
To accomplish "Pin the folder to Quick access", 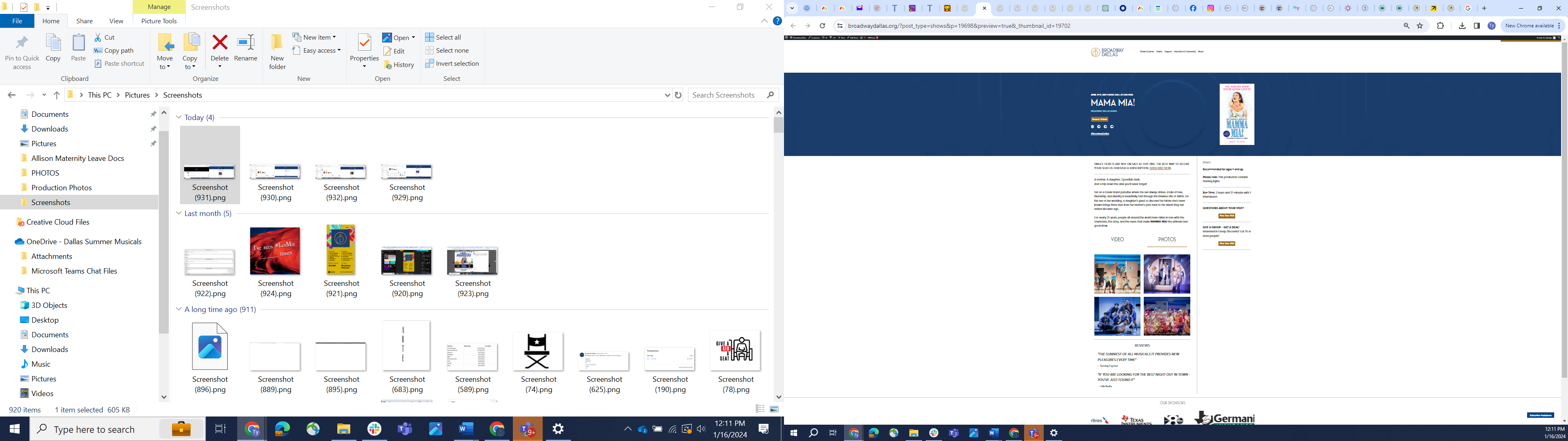I will (22, 52).
